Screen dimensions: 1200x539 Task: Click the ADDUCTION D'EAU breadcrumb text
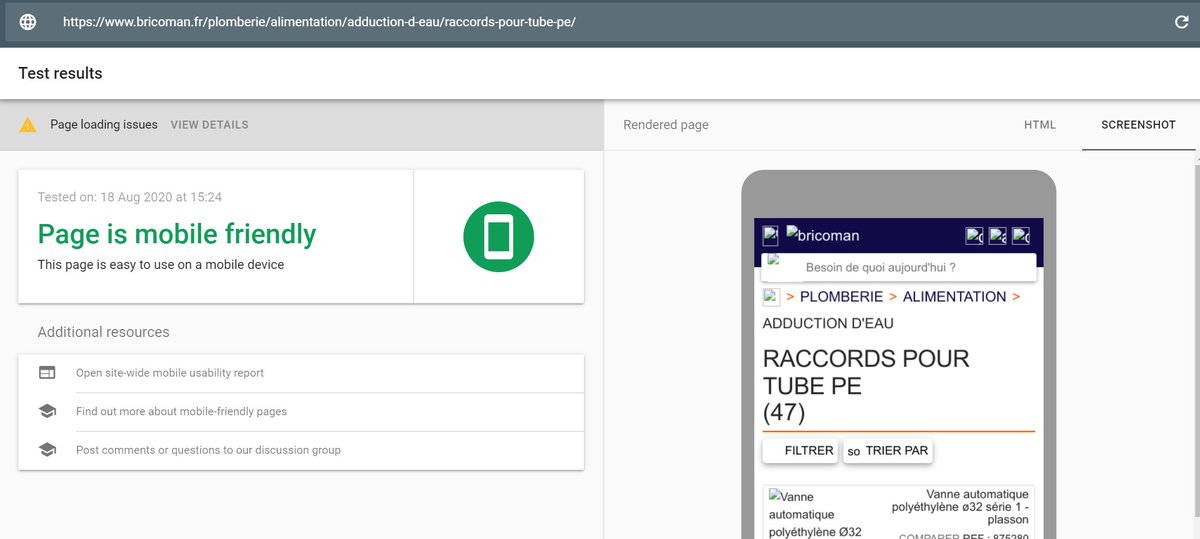pos(828,324)
